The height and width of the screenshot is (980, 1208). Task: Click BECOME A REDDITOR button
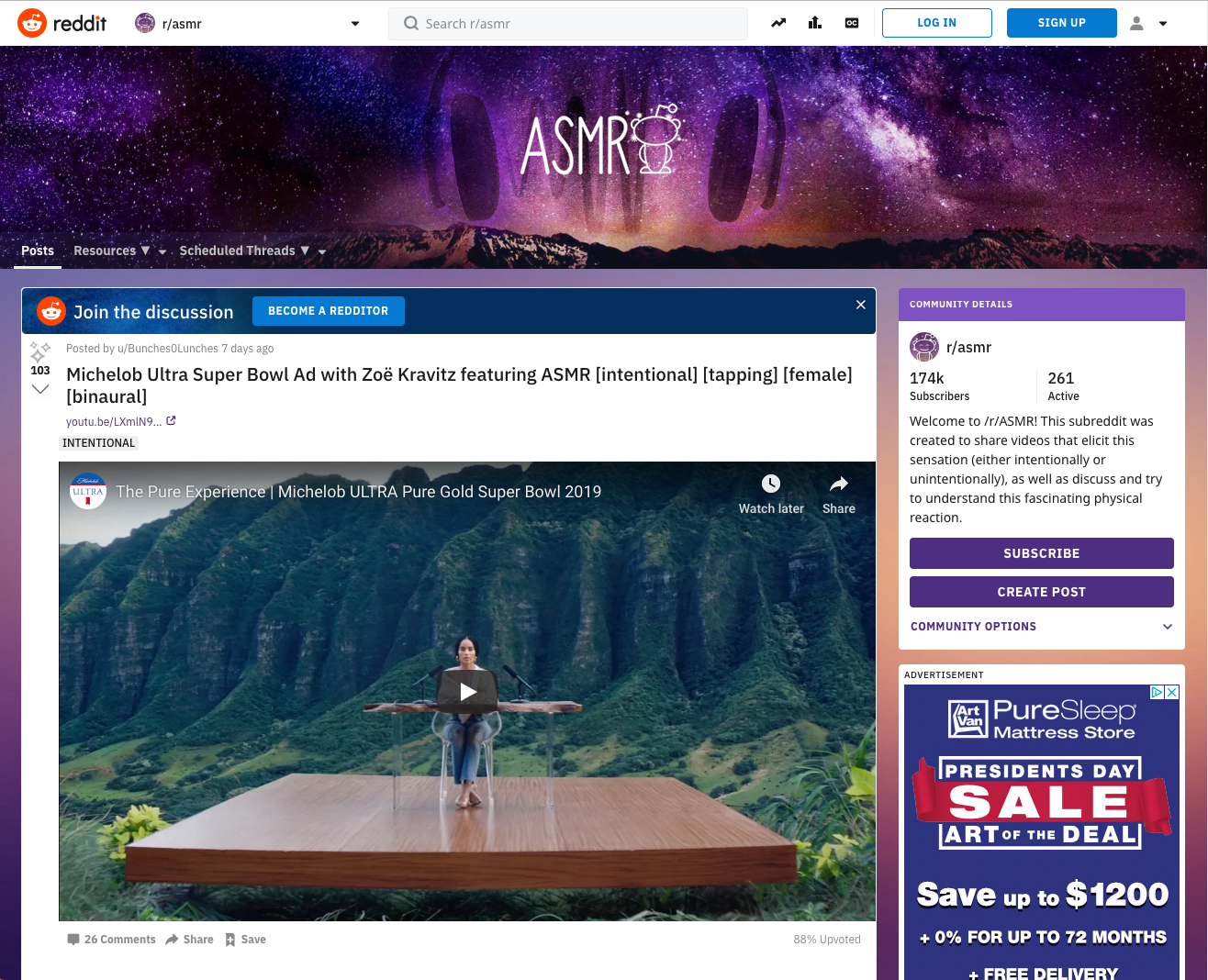pyautogui.click(x=329, y=311)
